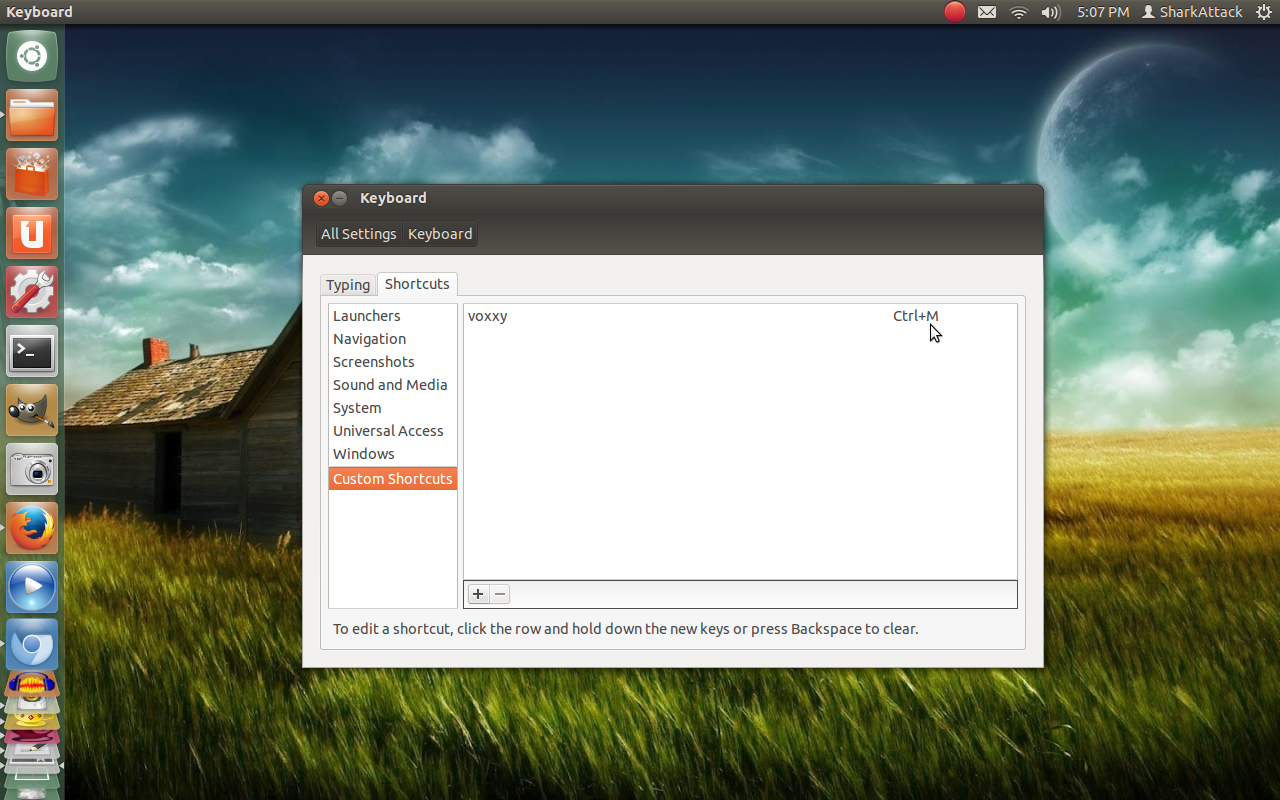Minimize the Keyboard settings window
Viewport: 1280px width, 800px height.
click(340, 198)
